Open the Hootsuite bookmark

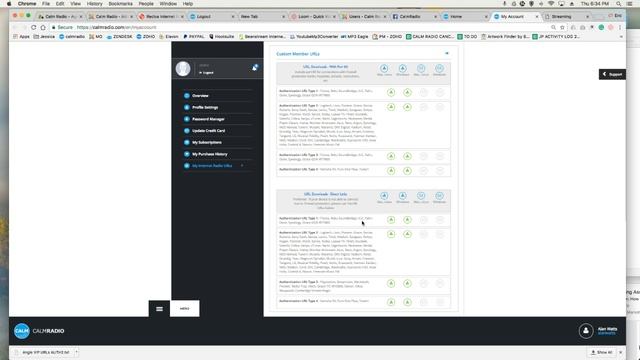click(x=222, y=37)
